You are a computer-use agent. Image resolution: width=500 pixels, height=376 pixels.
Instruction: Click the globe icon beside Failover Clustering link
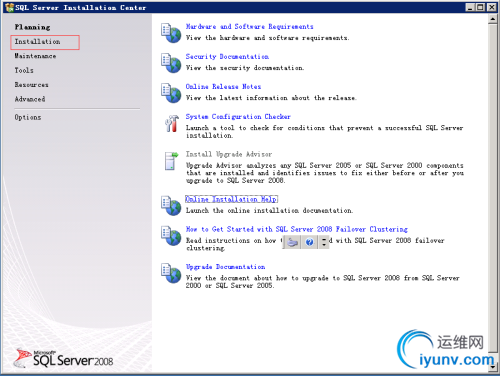pyautogui.click(x=171, y=235)
